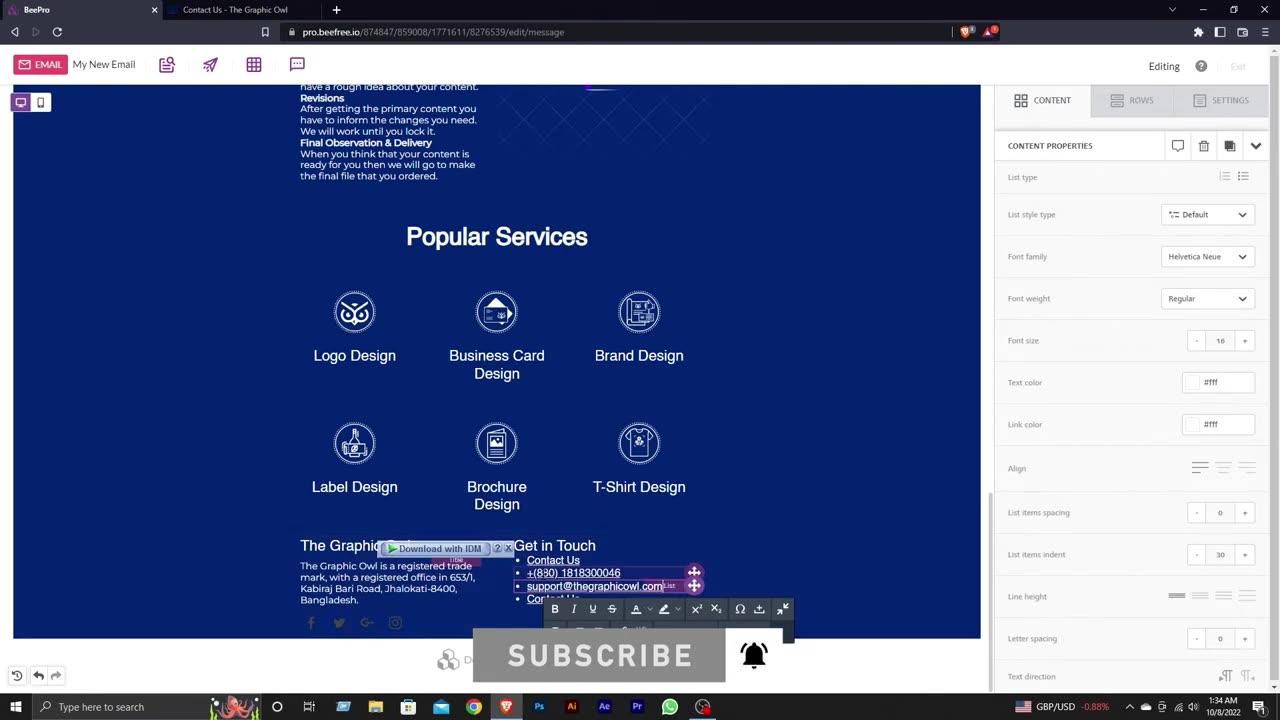Increase the font size
The image size is (1280, 720).
click(1245, 341)
